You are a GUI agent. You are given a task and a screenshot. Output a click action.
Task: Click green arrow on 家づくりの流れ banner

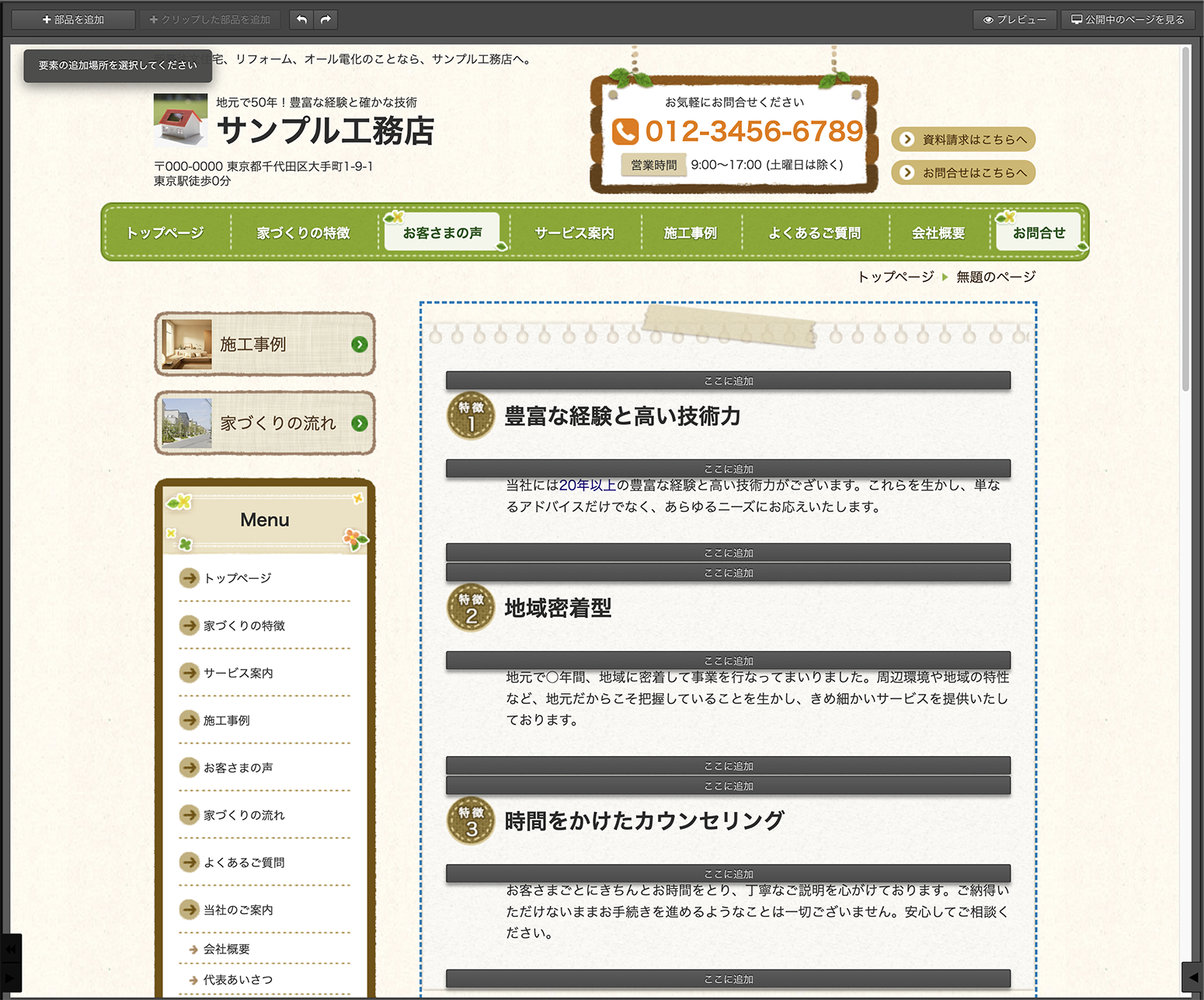[x=359, y=423]
